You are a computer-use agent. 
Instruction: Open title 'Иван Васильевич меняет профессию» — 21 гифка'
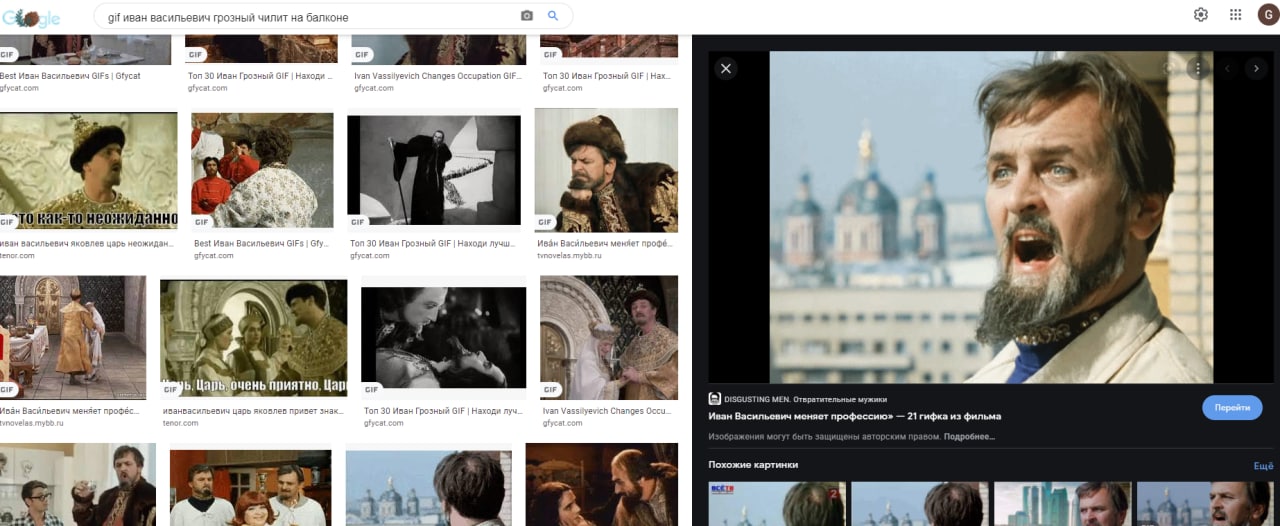pos(855,416)
